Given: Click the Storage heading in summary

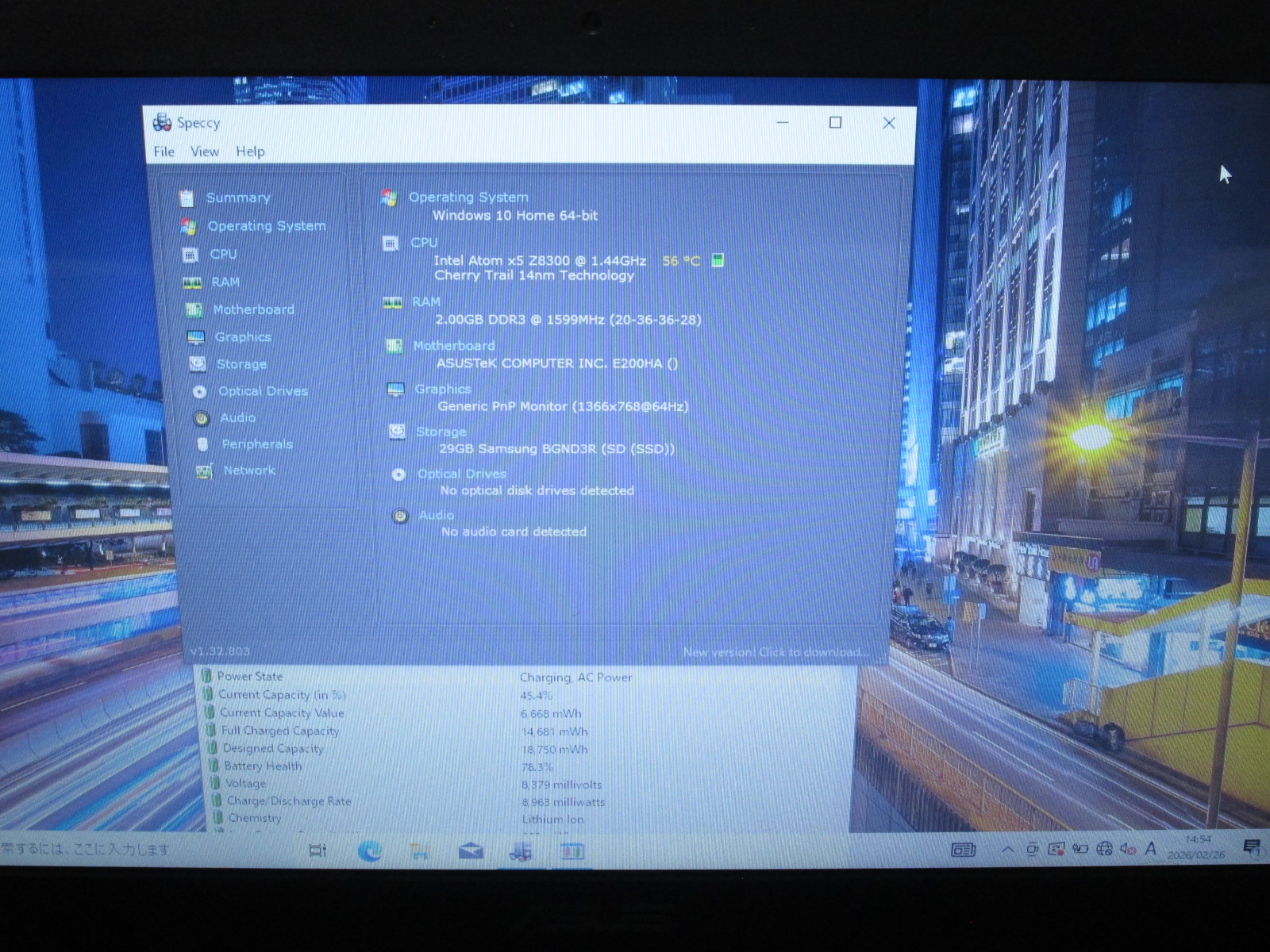Looking at the screenshot, I should pos(441,432).
